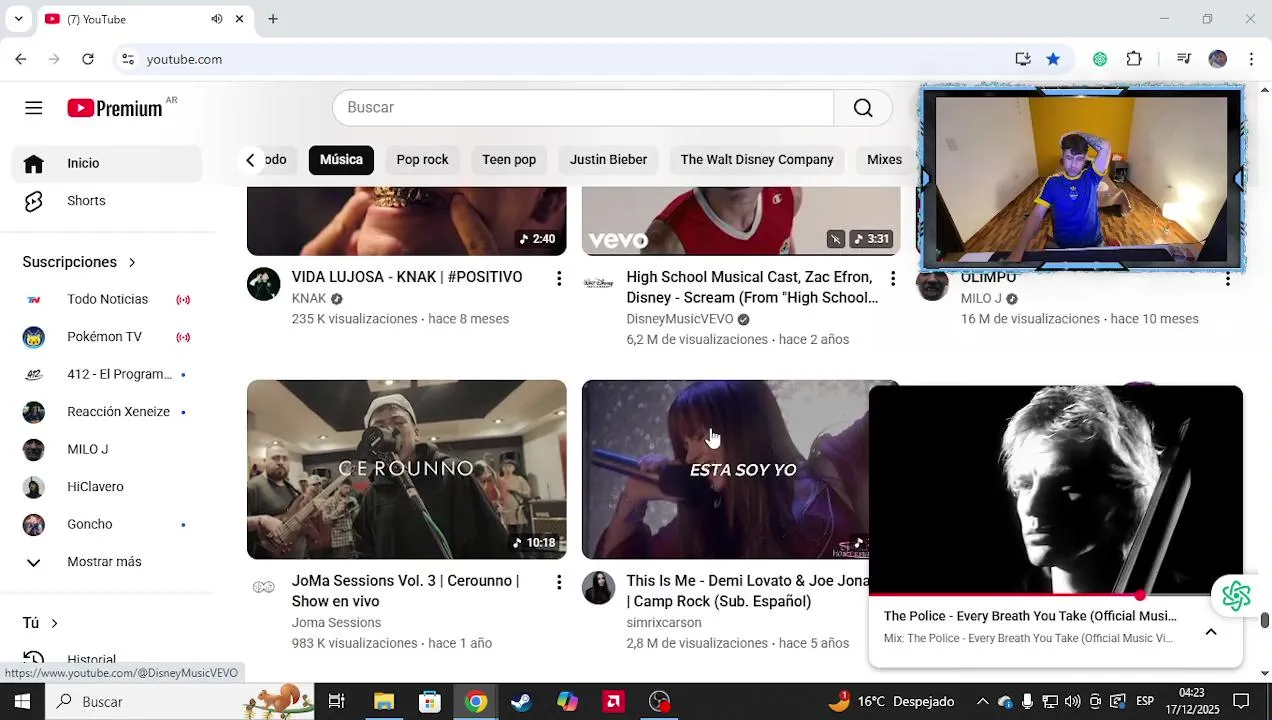This screenshot has width=1272, height=720.
Task: Open options for JoMa Sessions Vol. 3 video
Action: point(559,583)
